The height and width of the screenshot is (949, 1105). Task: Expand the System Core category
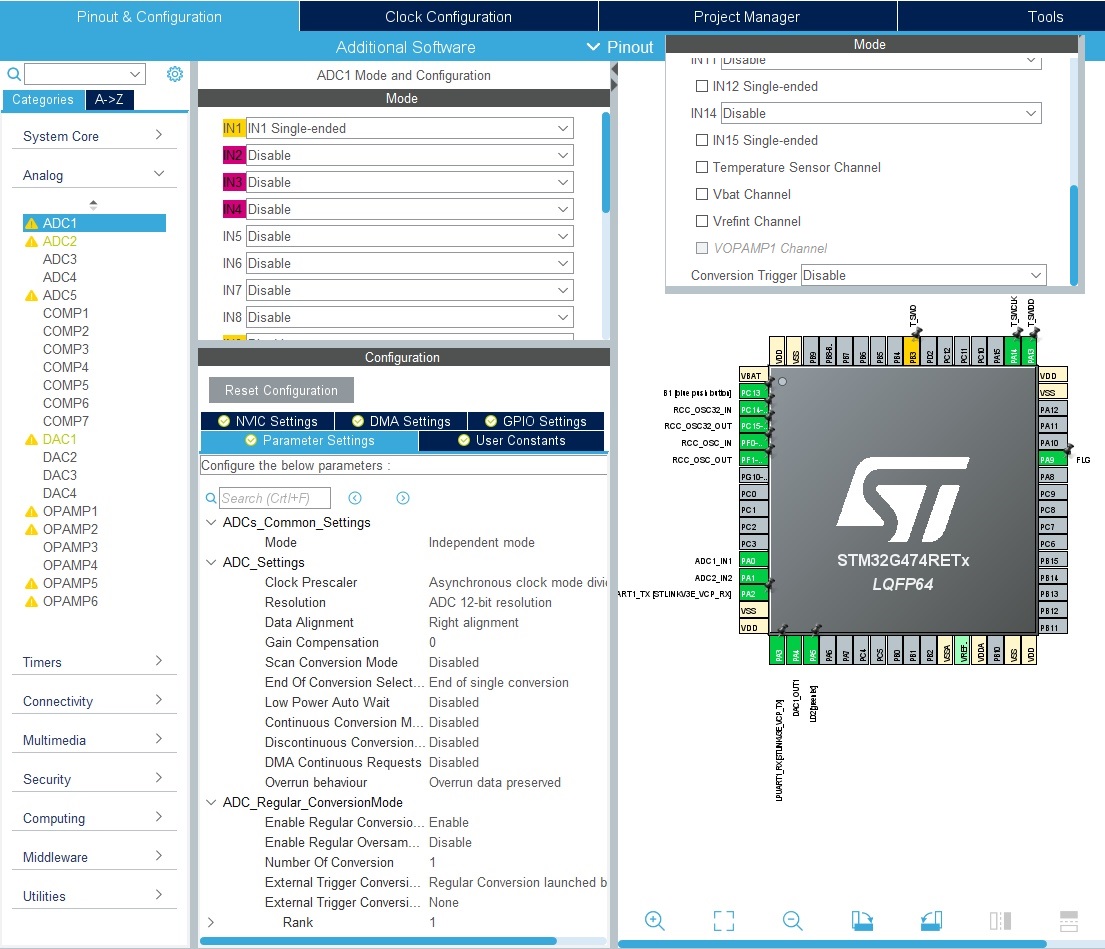coord(94,136)
